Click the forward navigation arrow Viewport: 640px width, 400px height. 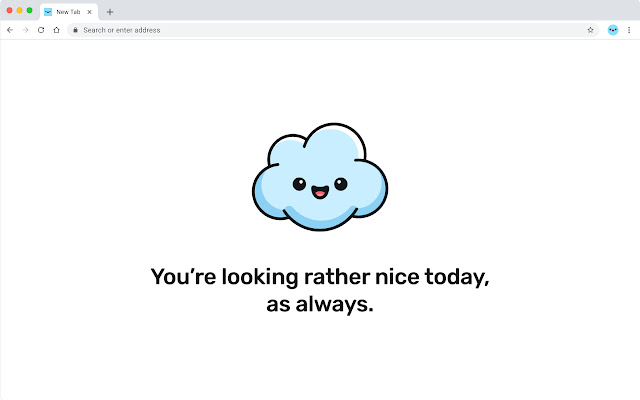pos(25,30)
